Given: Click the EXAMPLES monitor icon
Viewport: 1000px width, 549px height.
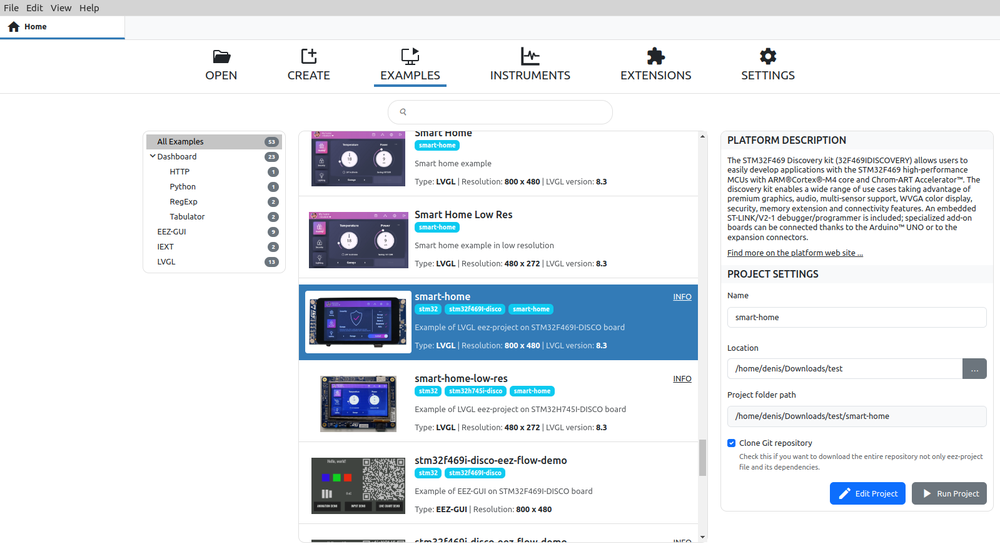Looking at the screenshot, I should 410,56.
